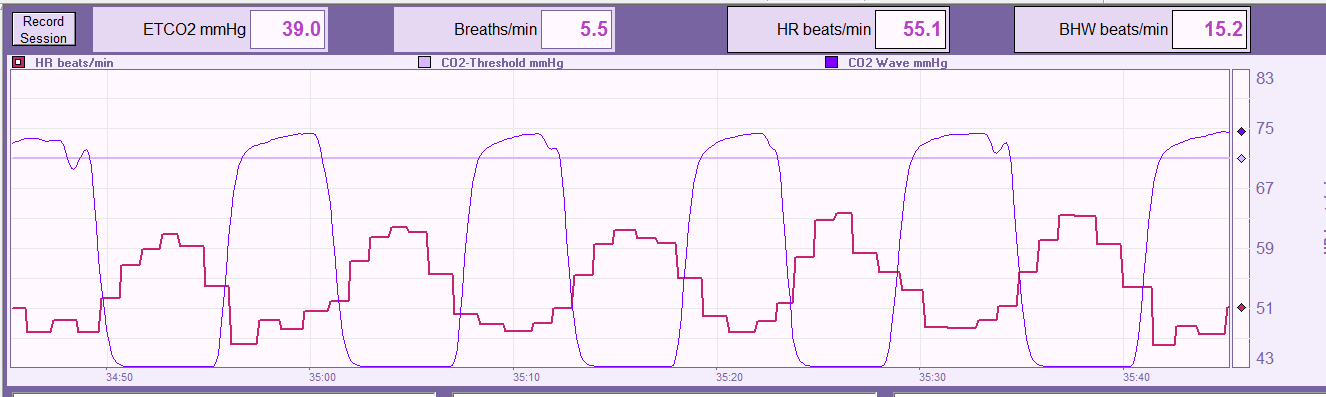
Task: Toggle the HR beats/min legend color box
Action: click(18, 62)
